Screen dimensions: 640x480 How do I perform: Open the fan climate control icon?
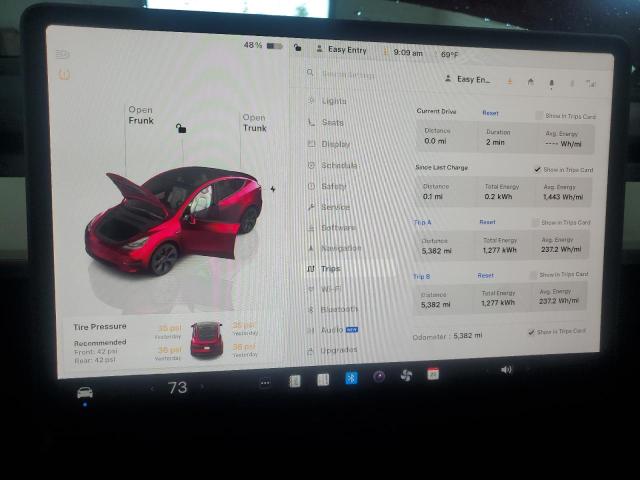[406, 376]
